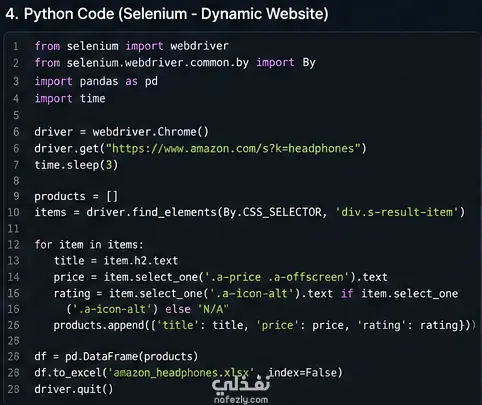
Task: Click the heading "4. Python Code (Selenium - Dynamic Website)"
Action: point(167,14)
